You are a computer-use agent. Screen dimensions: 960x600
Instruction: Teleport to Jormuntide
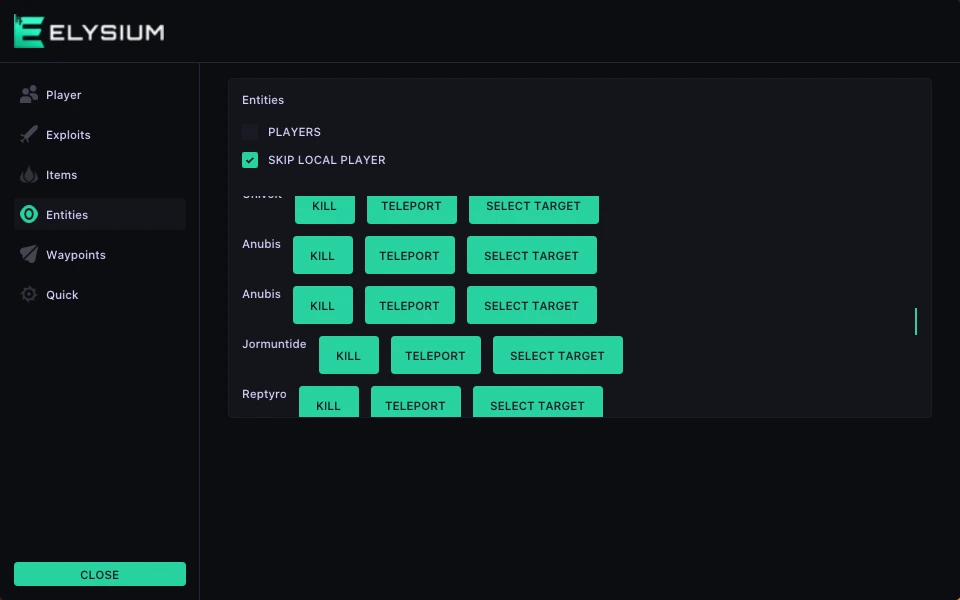point(436,355)
